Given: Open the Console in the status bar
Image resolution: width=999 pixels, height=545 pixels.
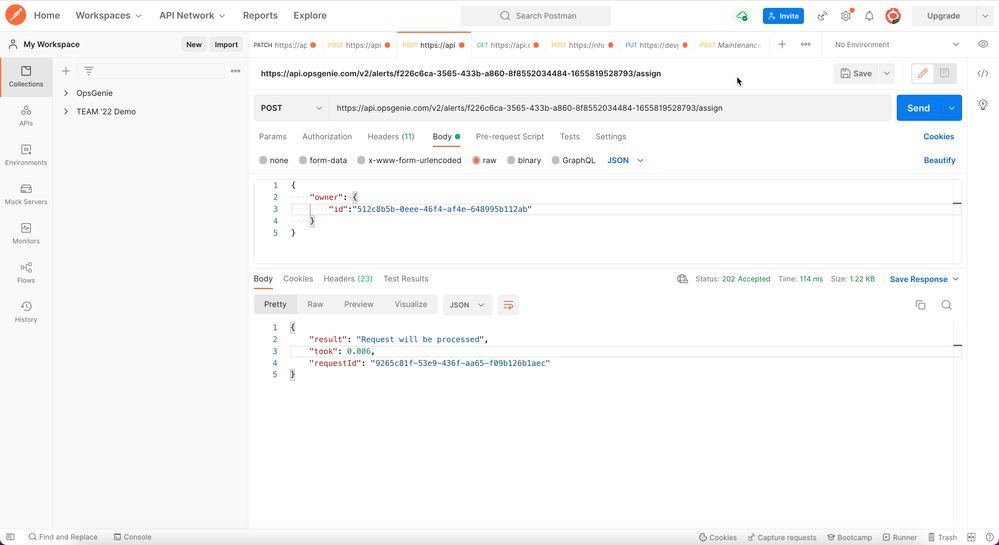Looking at the screenshot, I should coord(133,537).
